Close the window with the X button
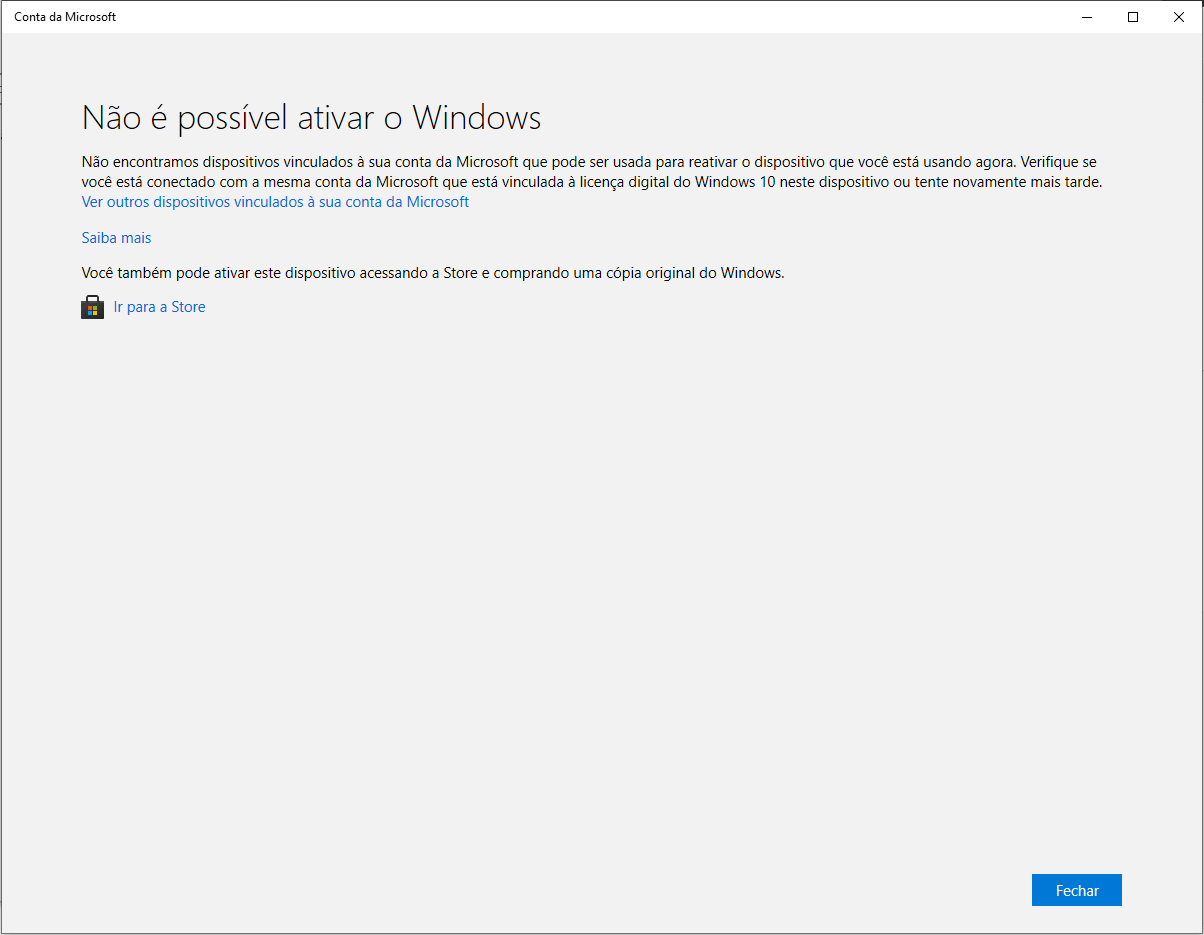Screen dimensions: 1204x935 1179,17
